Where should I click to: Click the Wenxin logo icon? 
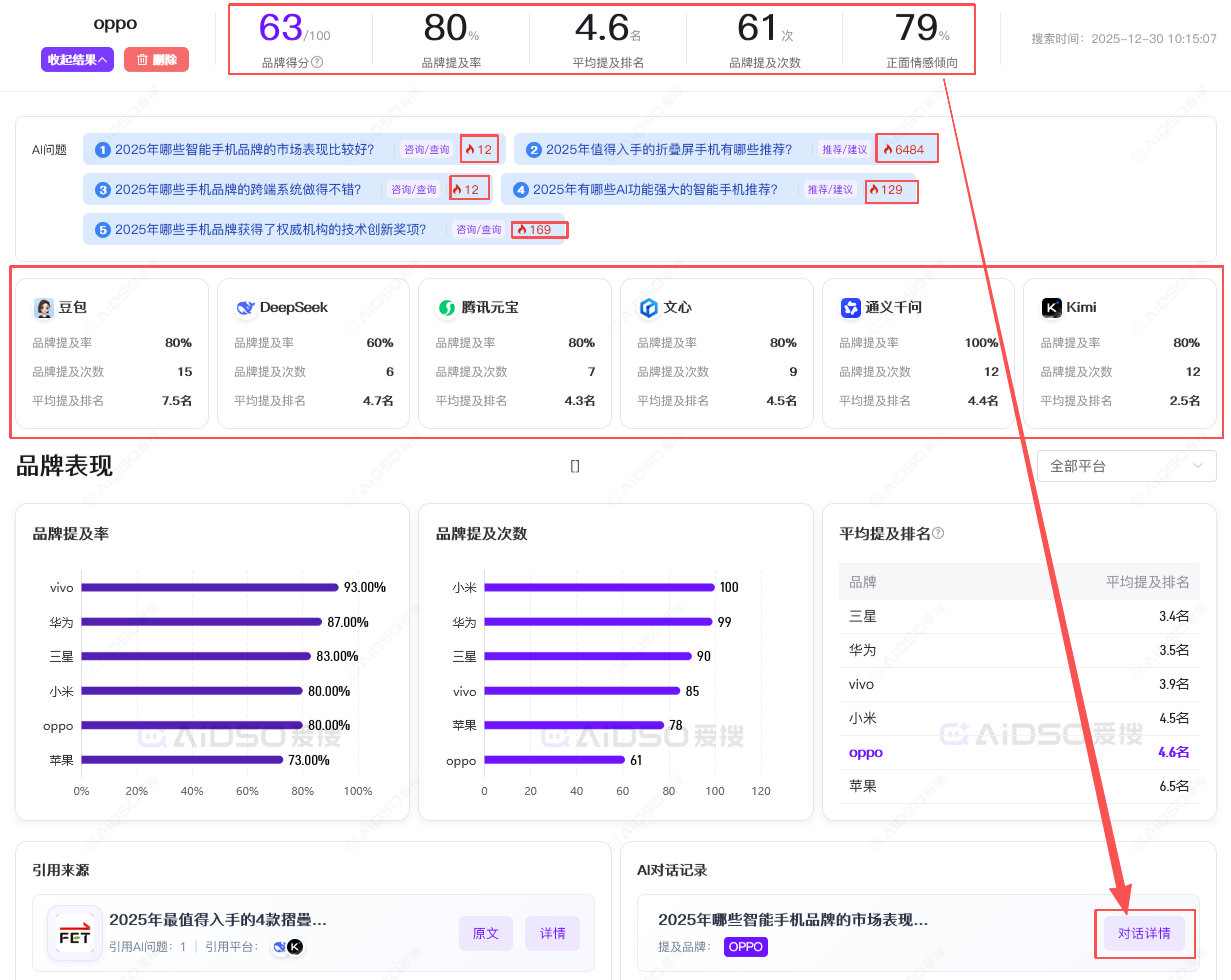pyautogui.click(x=649, y=308)
